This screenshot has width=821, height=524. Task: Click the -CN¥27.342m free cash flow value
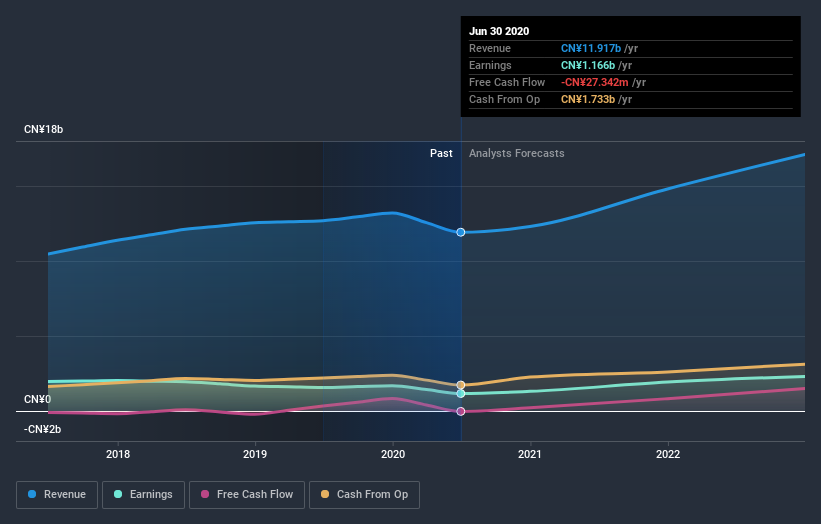(595, 82)
